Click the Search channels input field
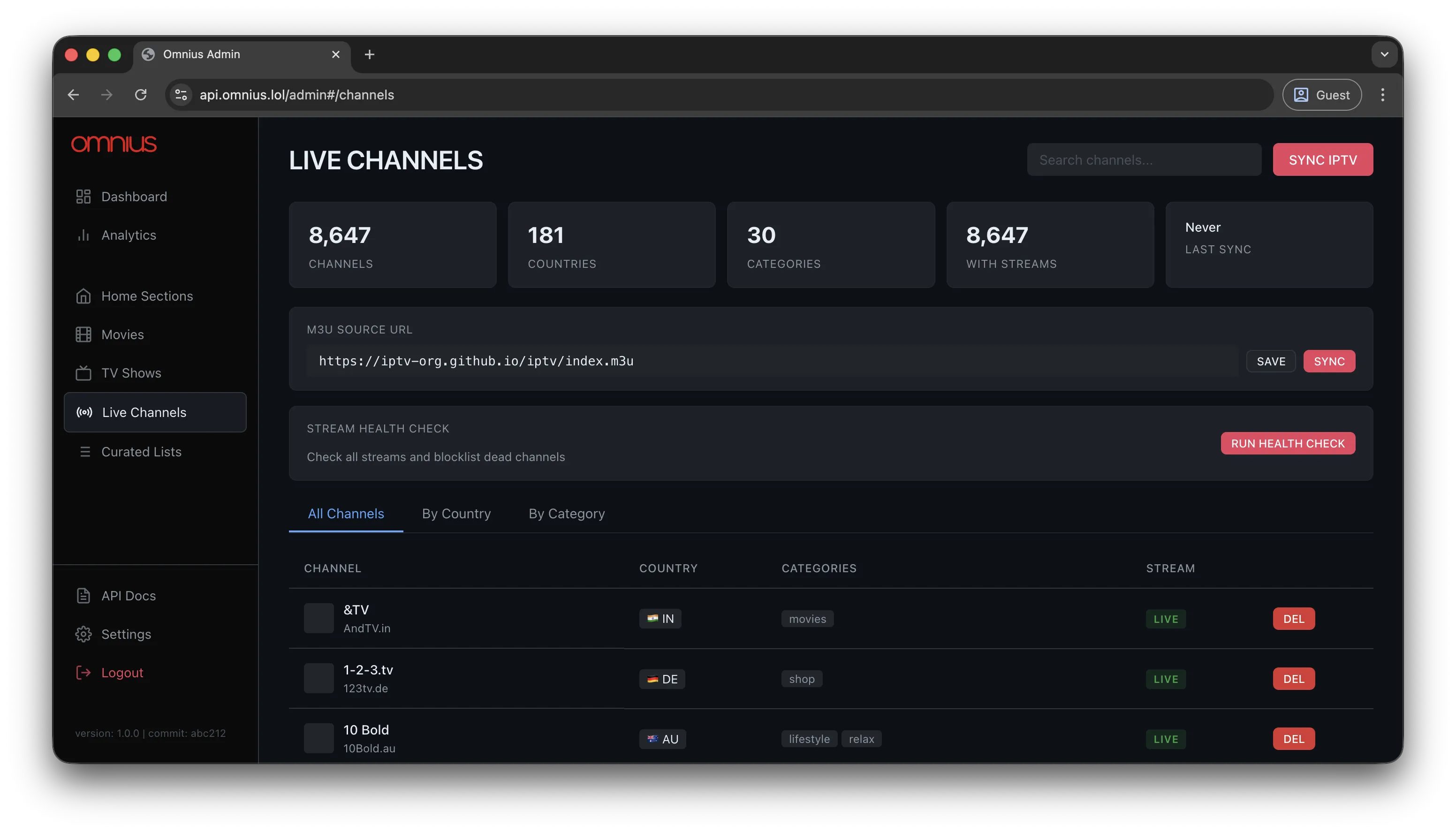This screenshot has height=833, width=1456. tap(1144, 159)
